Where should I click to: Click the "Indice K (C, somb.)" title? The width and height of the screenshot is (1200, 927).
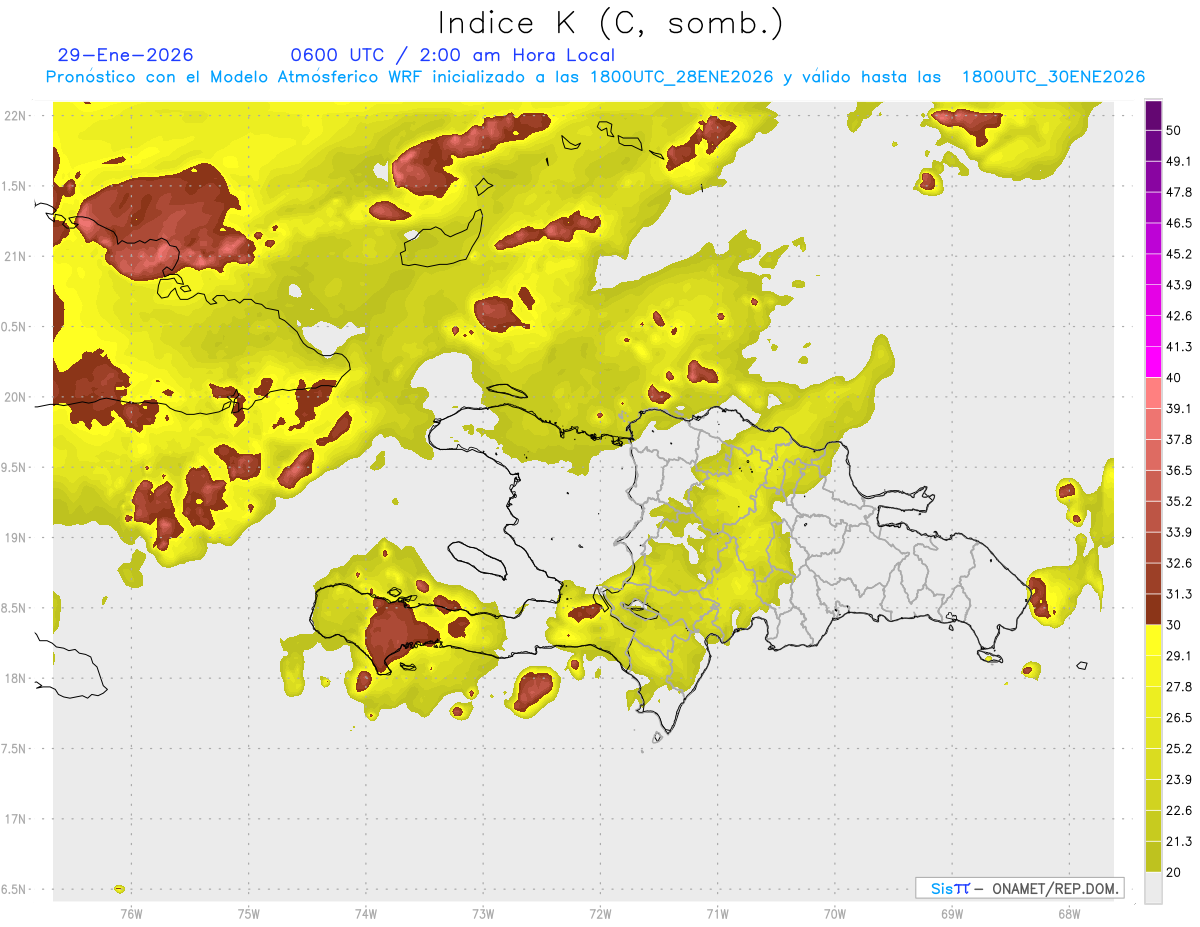(611, 23)
